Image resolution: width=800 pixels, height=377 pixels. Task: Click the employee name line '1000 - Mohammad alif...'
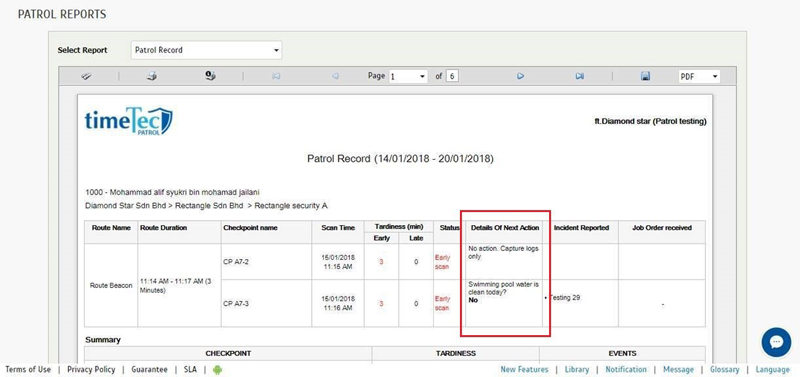pos(172,192)
